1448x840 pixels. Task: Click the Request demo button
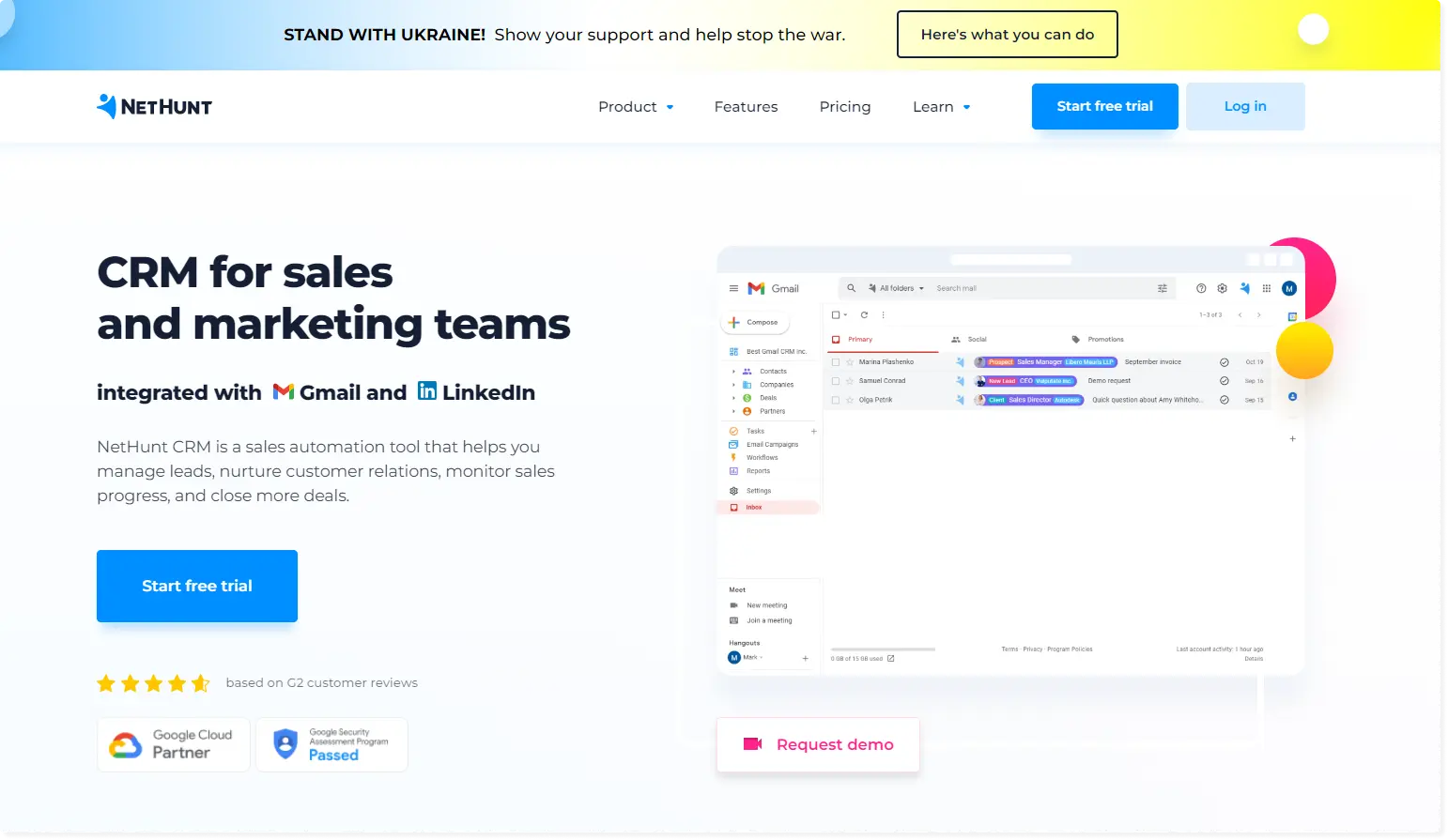[x=818, y=744]
